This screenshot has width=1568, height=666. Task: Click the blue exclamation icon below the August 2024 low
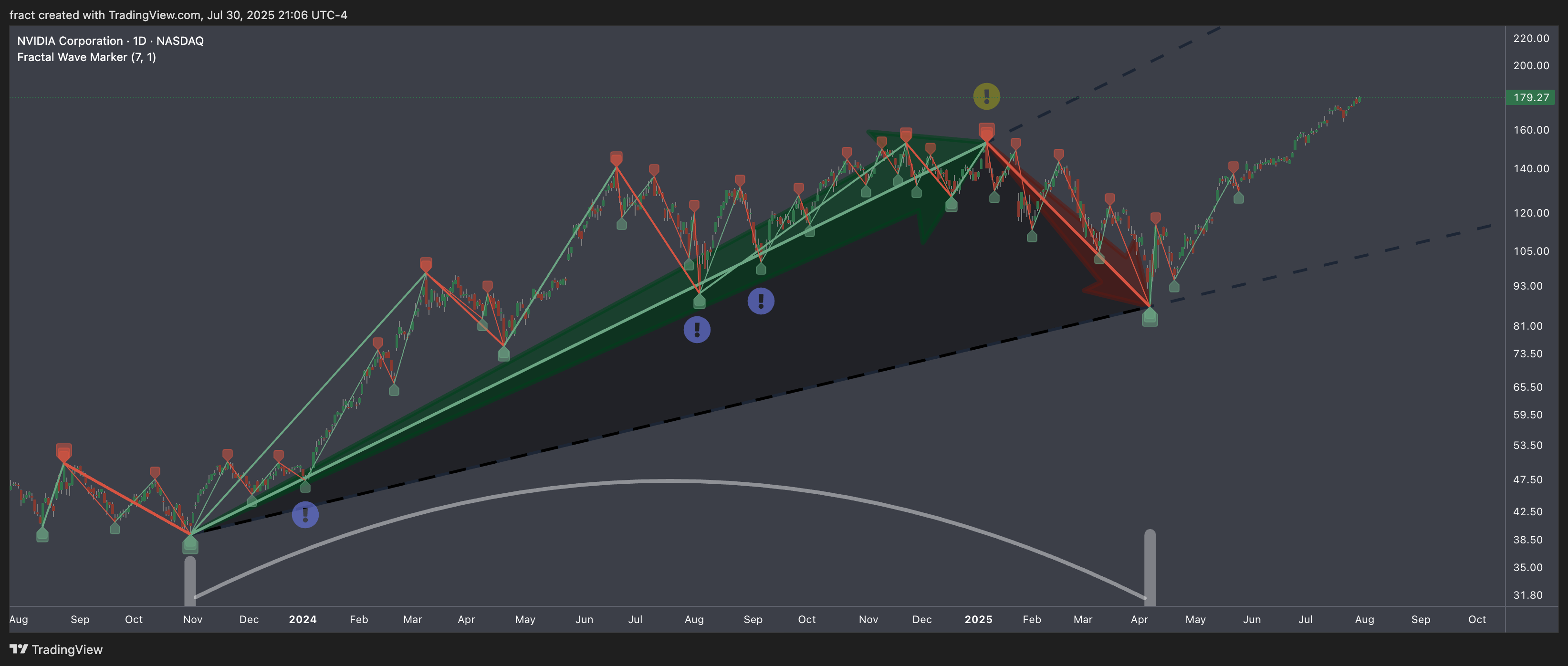[697, 329]
